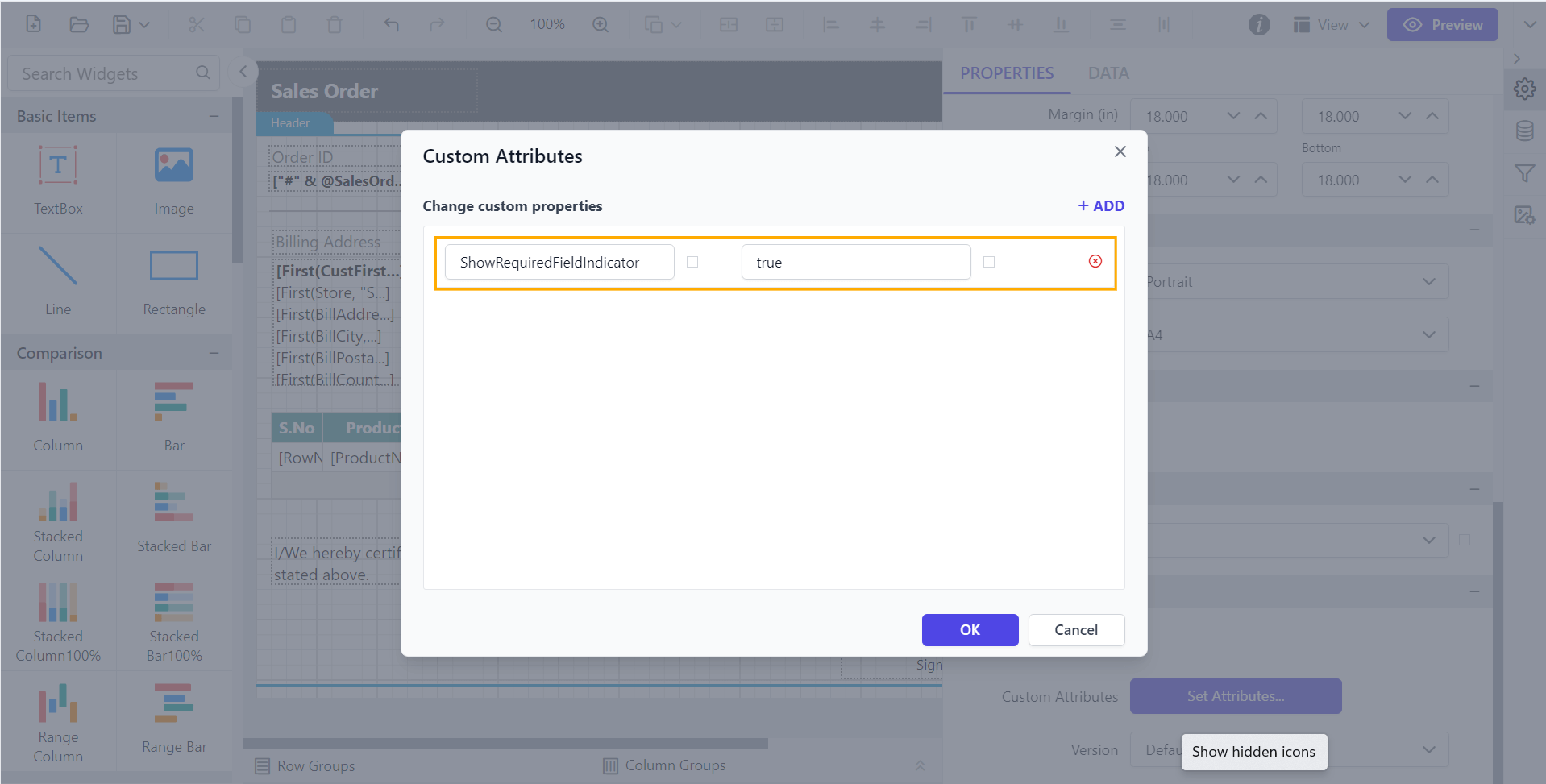
Task: Undo the last action in the toolbar
Action: tap(391, 24)
